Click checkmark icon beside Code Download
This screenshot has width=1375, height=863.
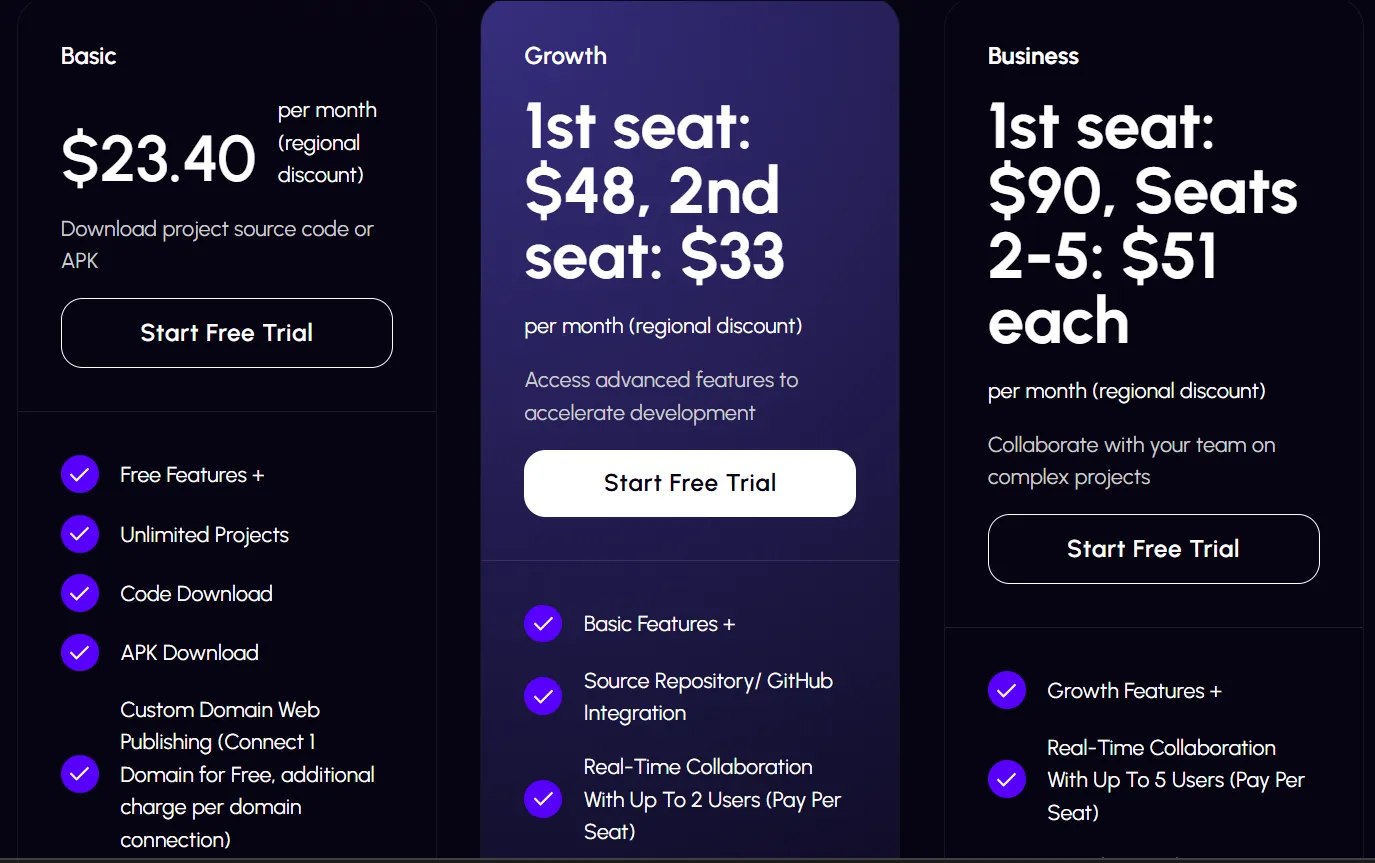pos(80,593)
